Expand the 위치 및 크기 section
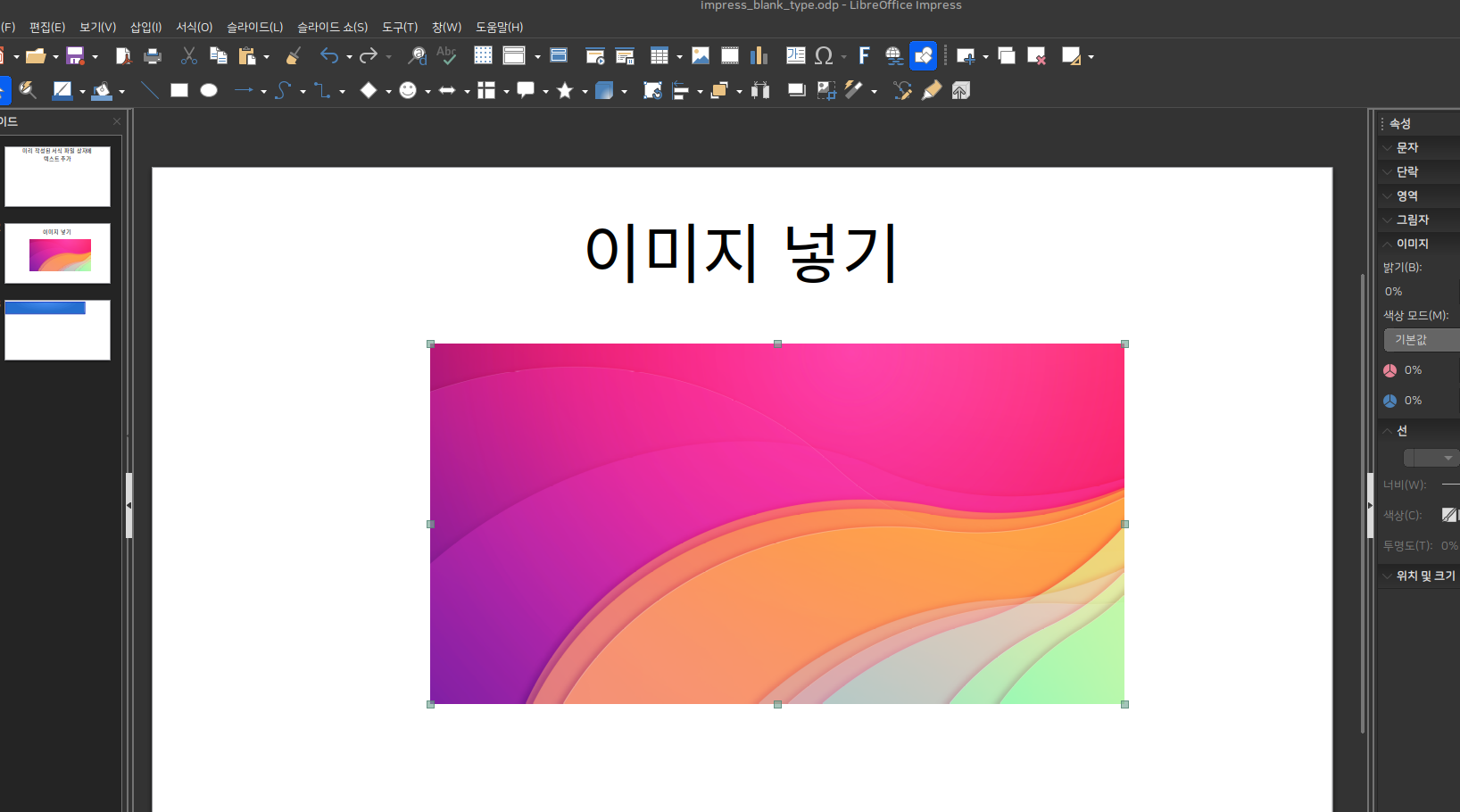The image size is (1460, 812). click(x=1425, y=576)
